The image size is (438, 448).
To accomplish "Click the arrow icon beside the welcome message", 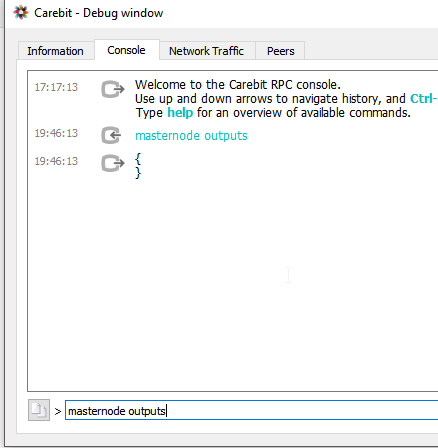I will (113, 89).
